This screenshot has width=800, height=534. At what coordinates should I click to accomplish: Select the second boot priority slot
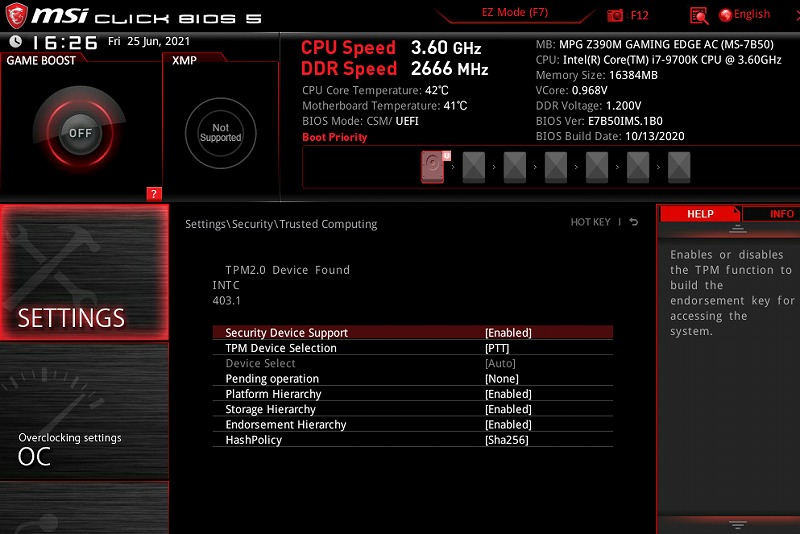tap(473, 167)
